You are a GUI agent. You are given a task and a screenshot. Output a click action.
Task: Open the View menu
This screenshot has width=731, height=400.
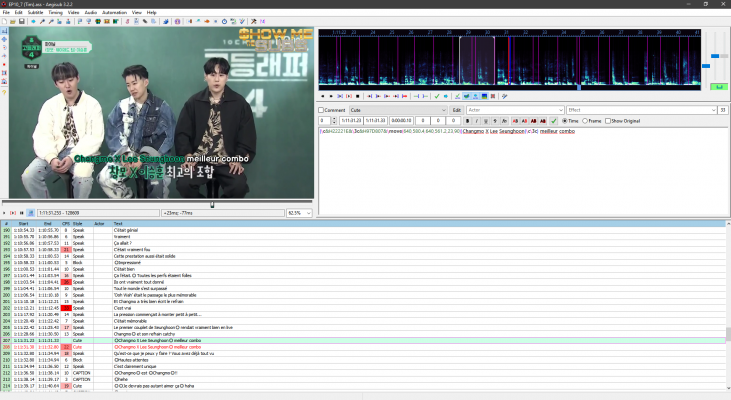coord(137,13)
